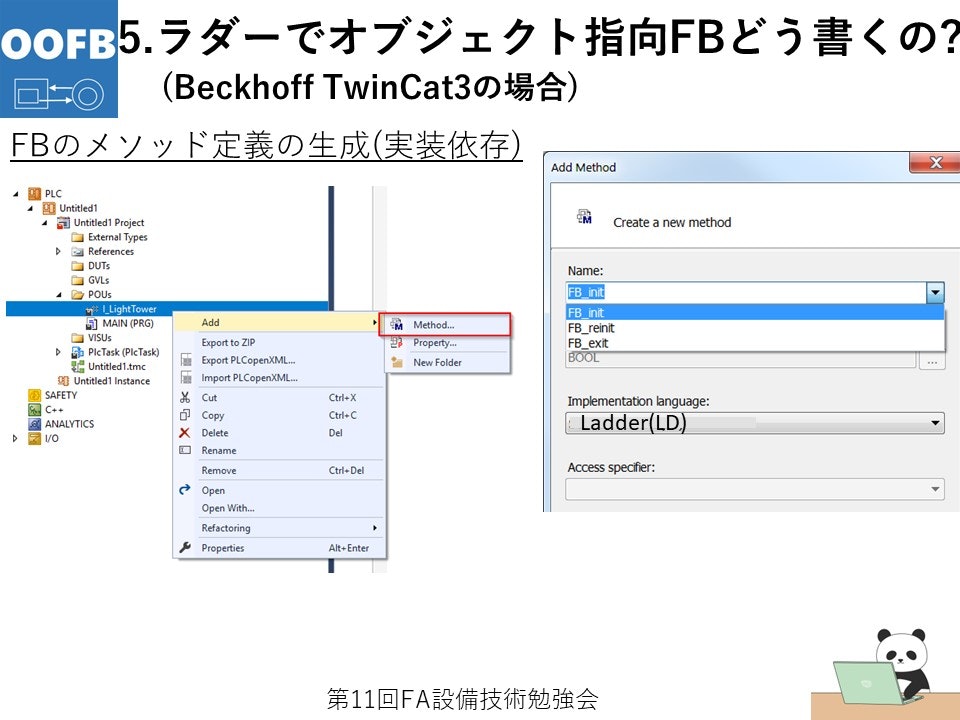The height and width of the screenshot is (720, 960).
Task: Click the PlcTask icon
Action: click(x=78, y=352)
